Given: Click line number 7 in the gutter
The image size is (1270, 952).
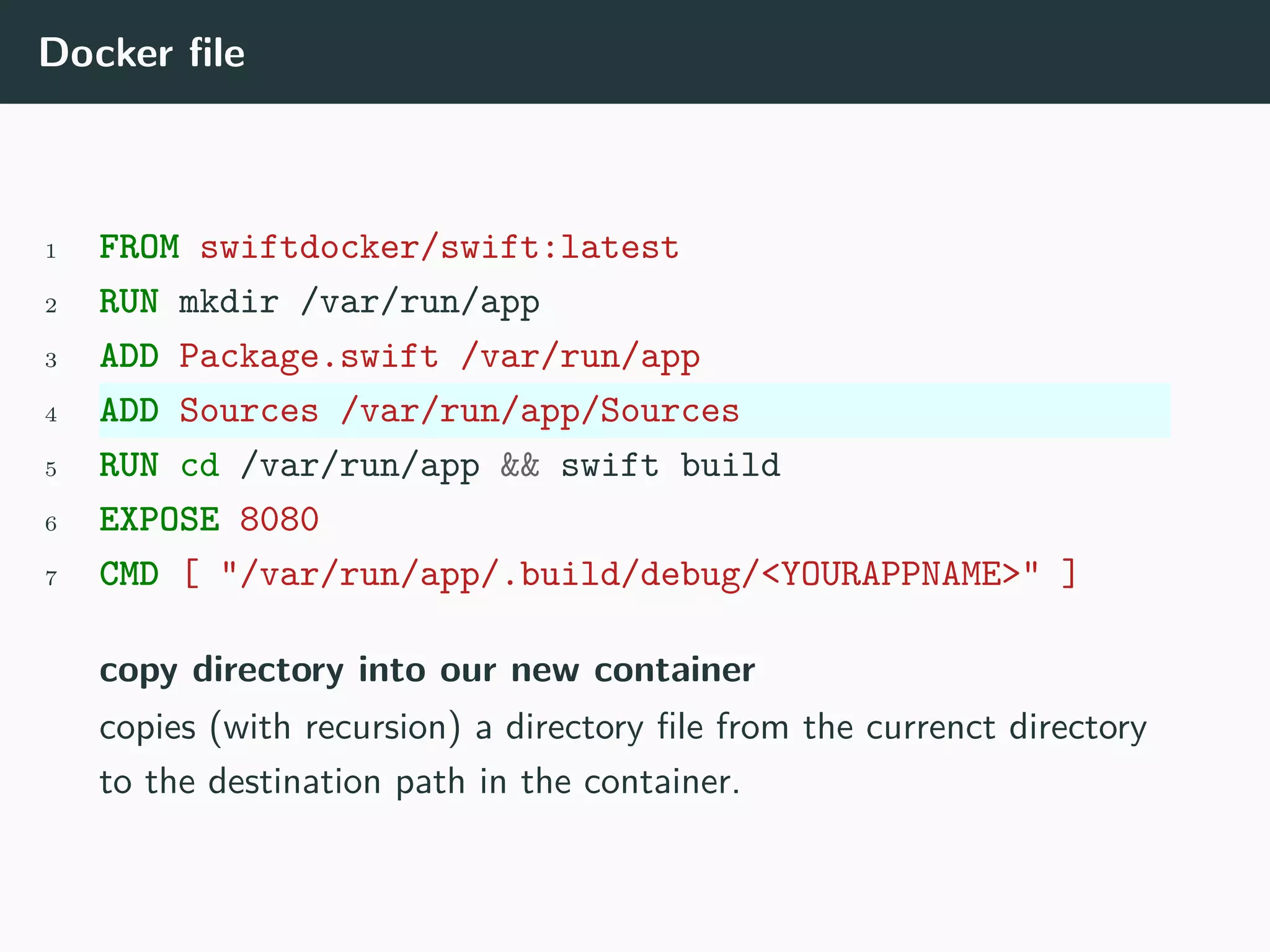Looking at the screenshot, I should [x=51, y=578].
